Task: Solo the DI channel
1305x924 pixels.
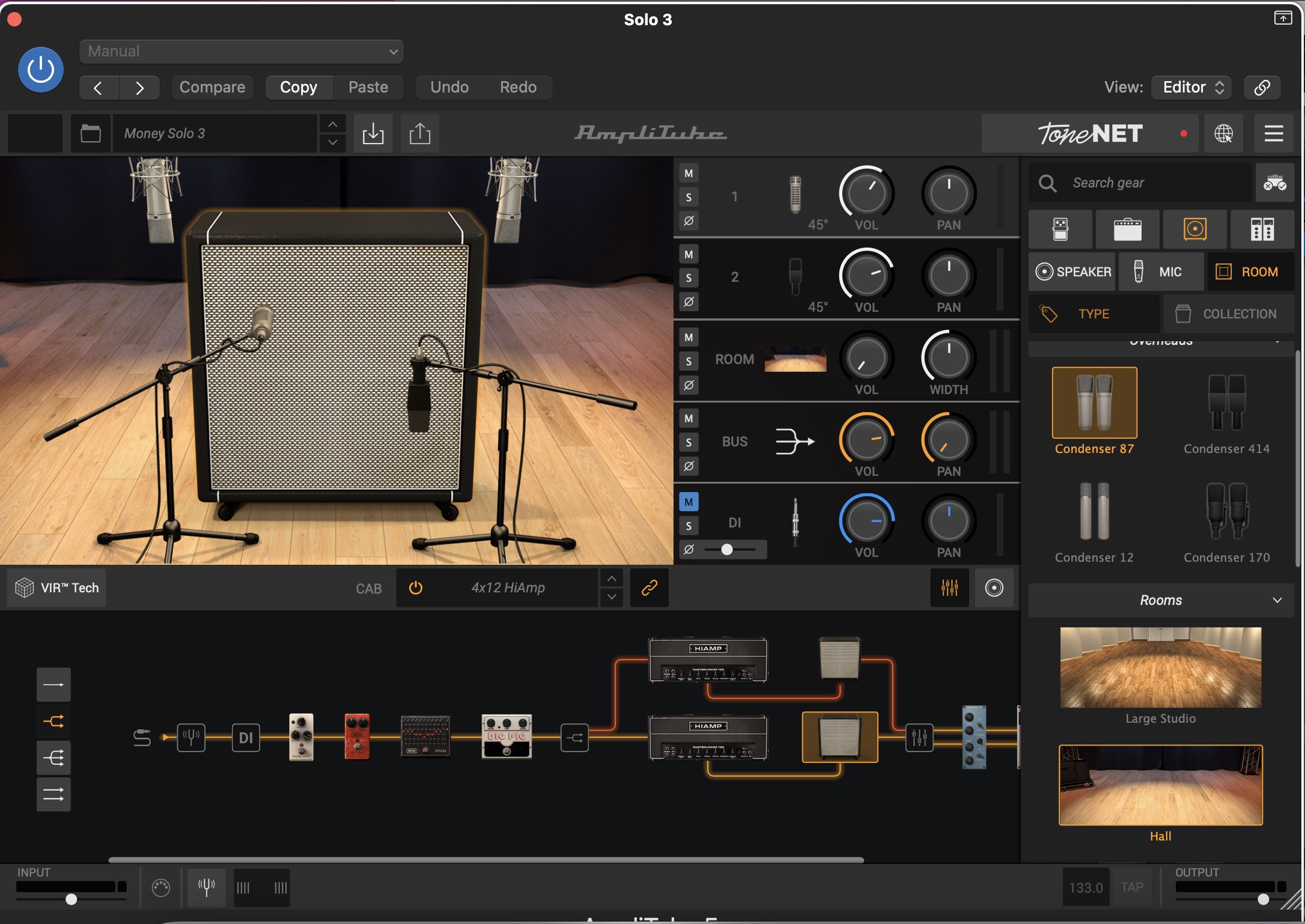Action: (x=689, y=526)
